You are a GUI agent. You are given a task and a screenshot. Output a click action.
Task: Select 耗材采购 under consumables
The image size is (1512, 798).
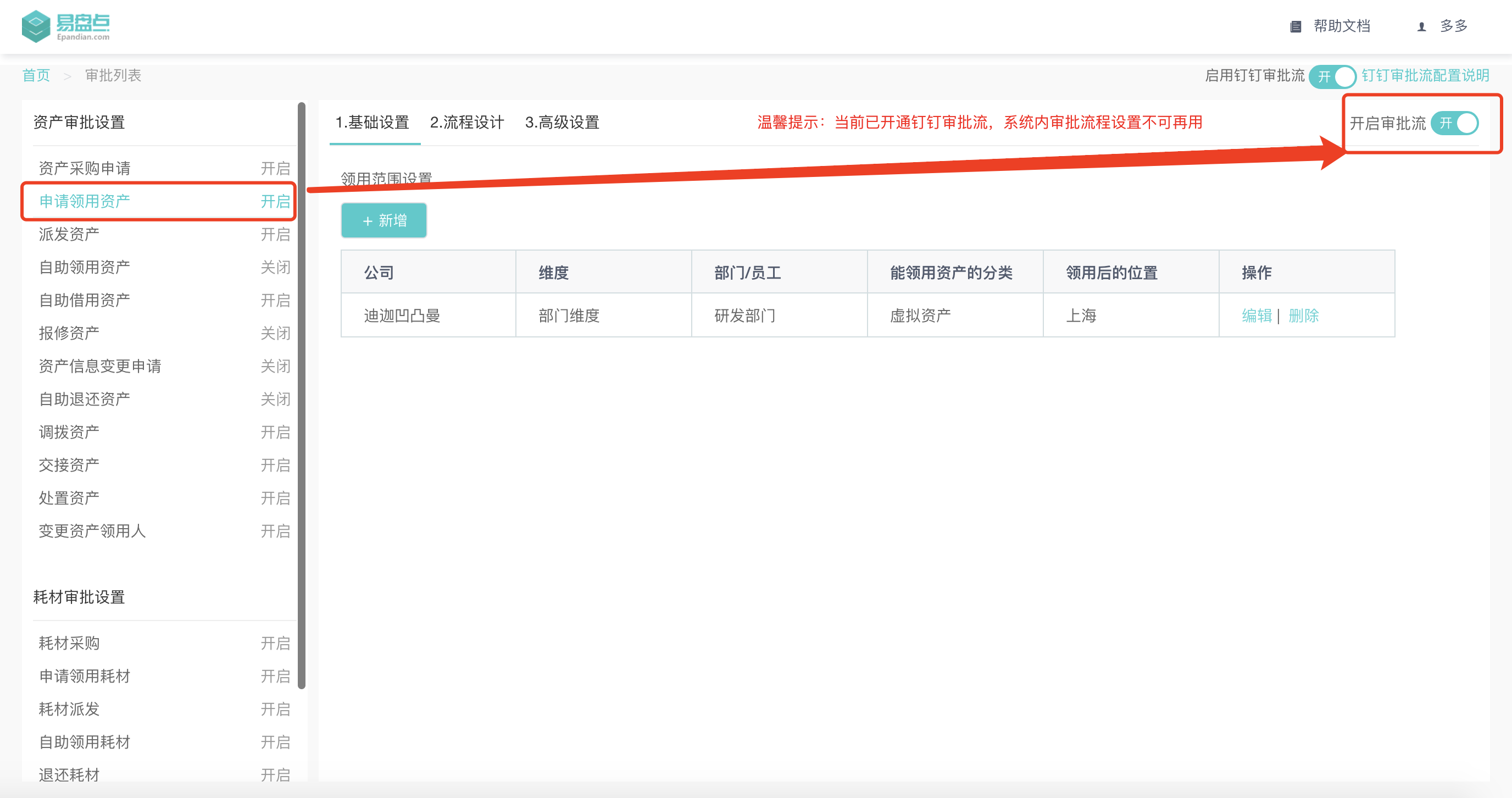pos(69,643)
